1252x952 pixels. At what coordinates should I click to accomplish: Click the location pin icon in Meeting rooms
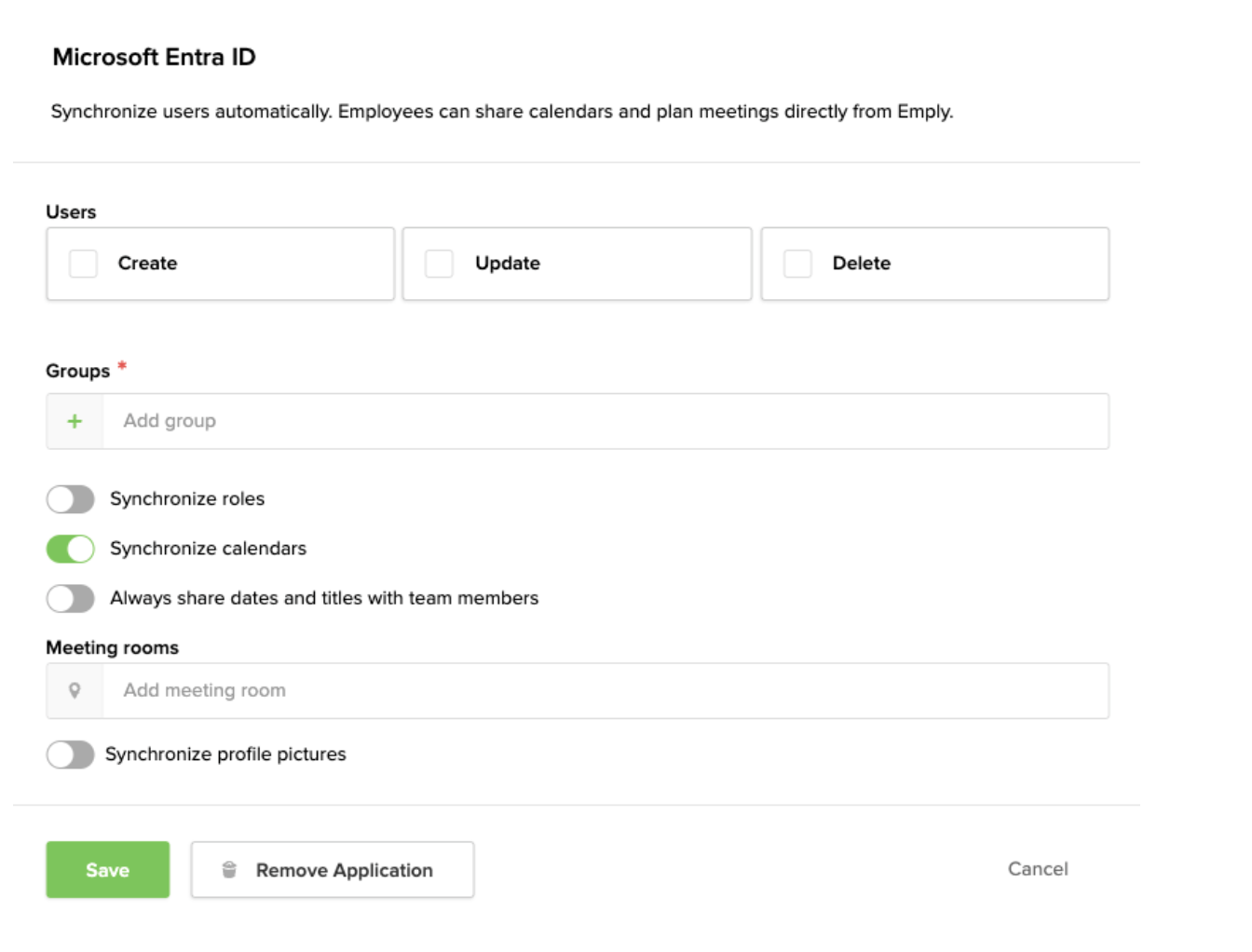[x=75, y=690]
